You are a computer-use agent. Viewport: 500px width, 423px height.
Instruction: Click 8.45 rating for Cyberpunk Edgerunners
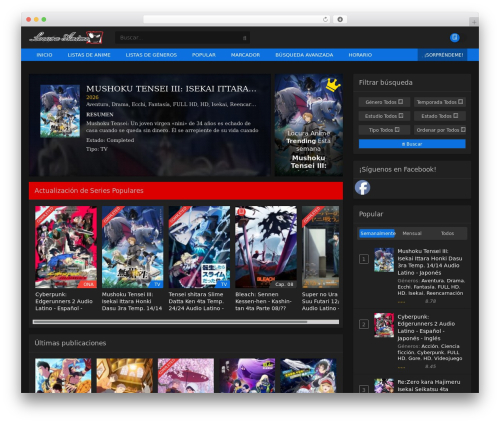pos(430,366)
